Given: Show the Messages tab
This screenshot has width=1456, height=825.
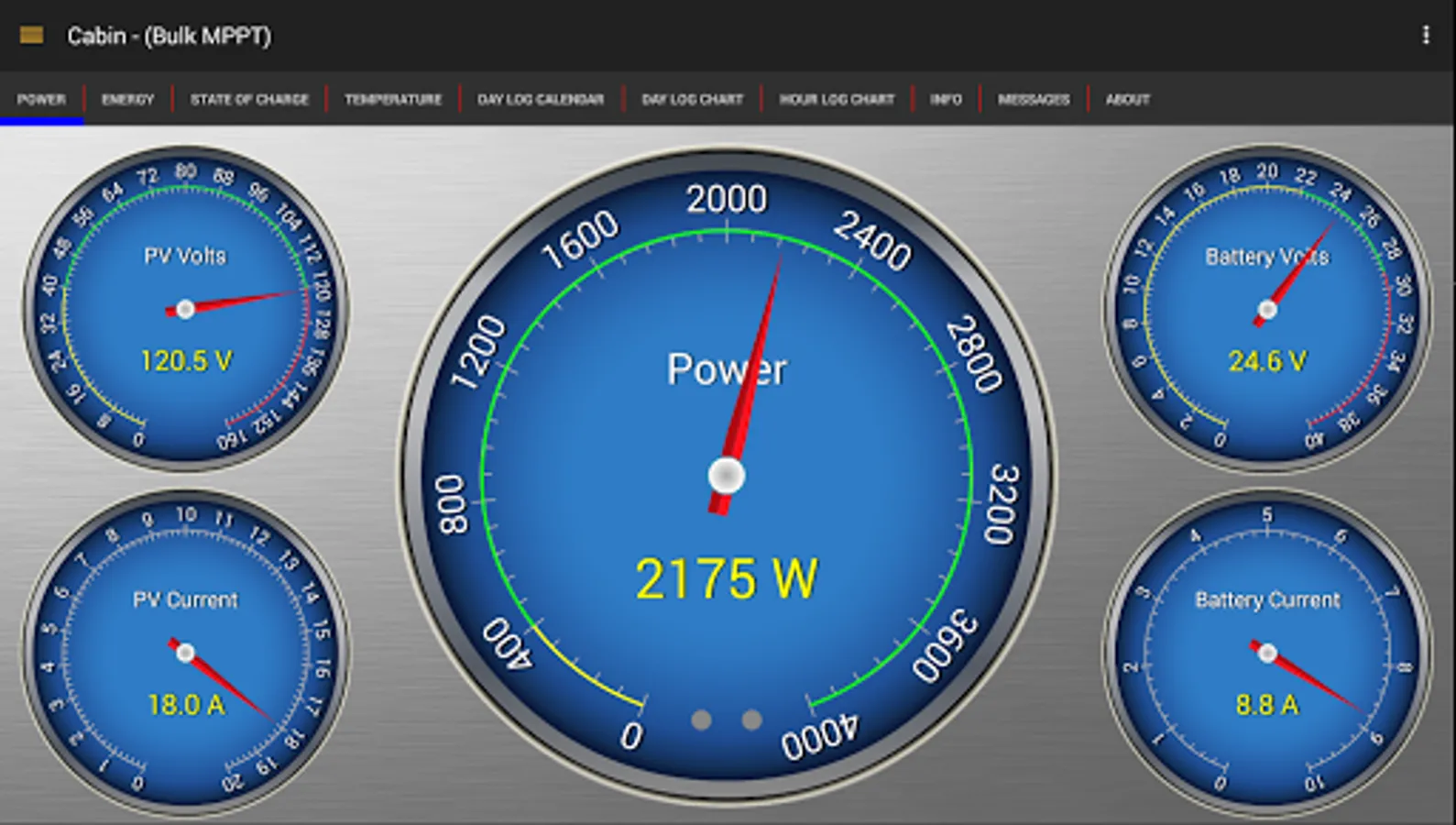Looking at the screenshot, I should click(1034, 99).
